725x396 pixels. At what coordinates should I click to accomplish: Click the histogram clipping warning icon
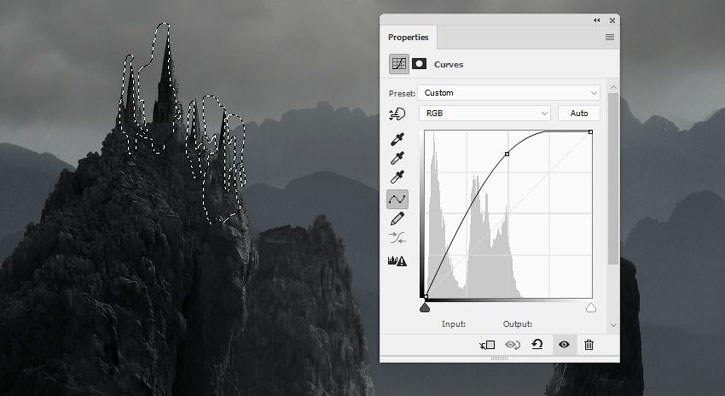[x=397, y=261]
